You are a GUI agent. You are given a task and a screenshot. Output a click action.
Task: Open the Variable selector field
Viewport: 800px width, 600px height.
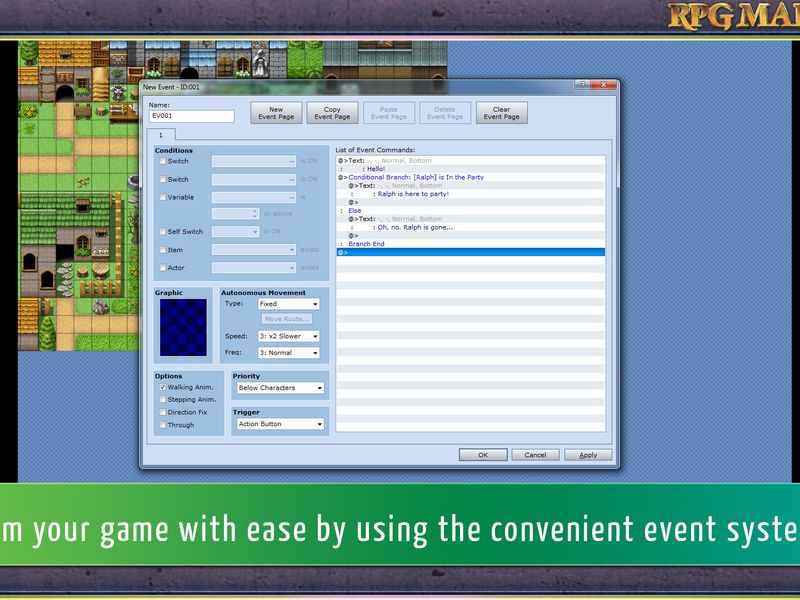pos(254,197)
